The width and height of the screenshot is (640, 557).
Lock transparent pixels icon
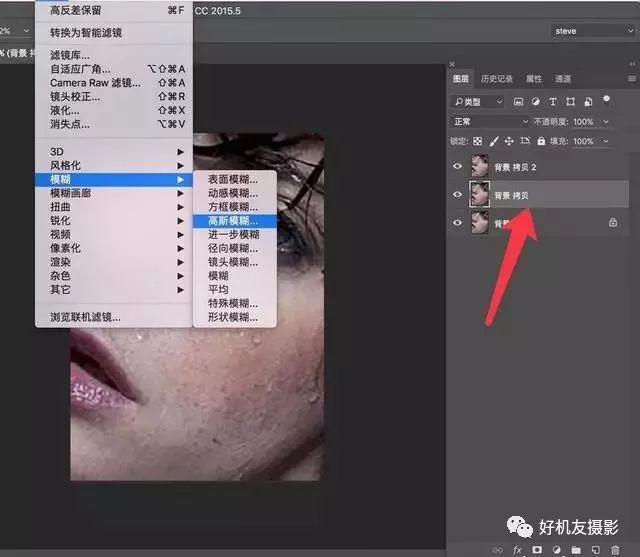pyautogui.click(x=477, y=141)
